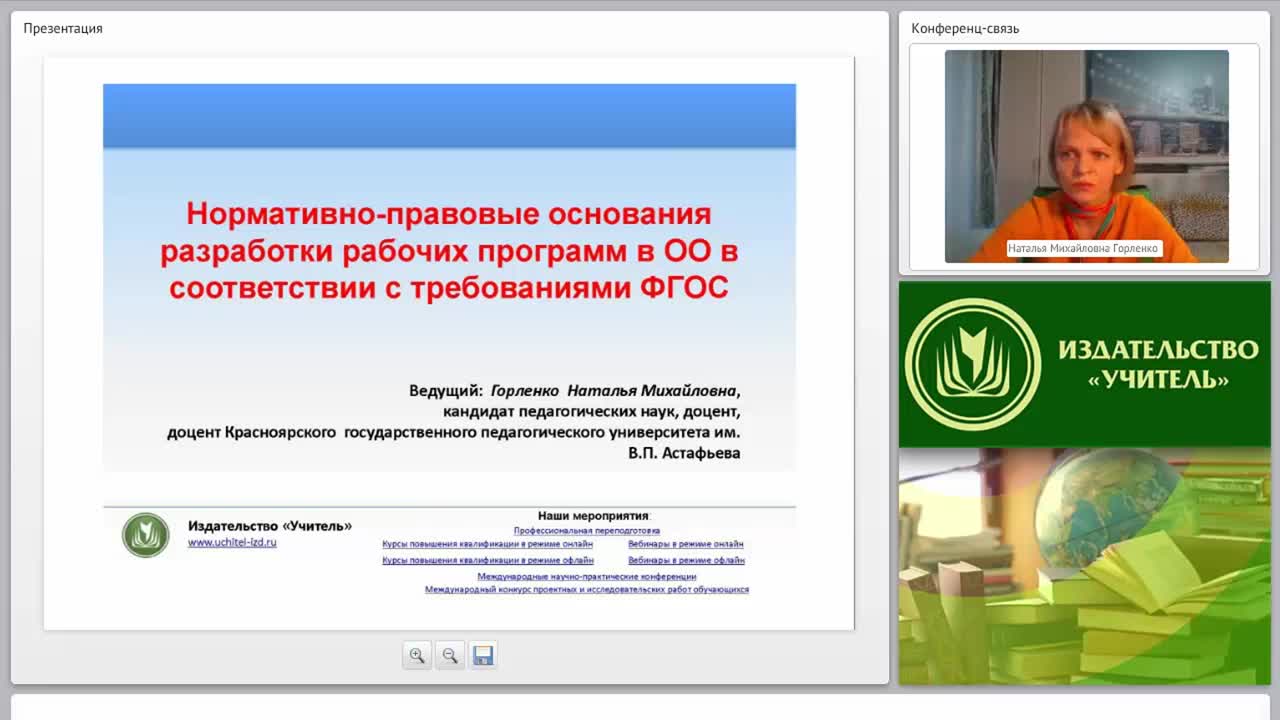
Task: Click the Издательство «Учитель» footer text
Action: [x=270, y=526]
